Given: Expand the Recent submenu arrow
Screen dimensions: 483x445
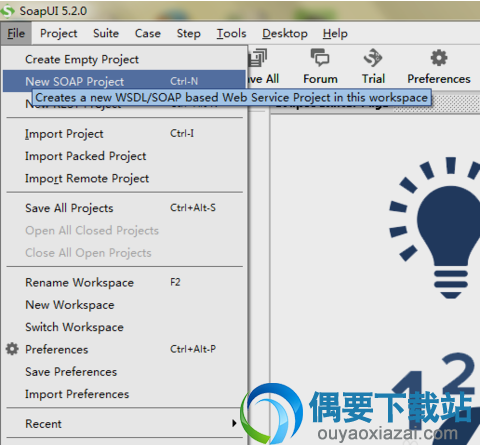Looking at the screenshot, I should click(234, 423).
